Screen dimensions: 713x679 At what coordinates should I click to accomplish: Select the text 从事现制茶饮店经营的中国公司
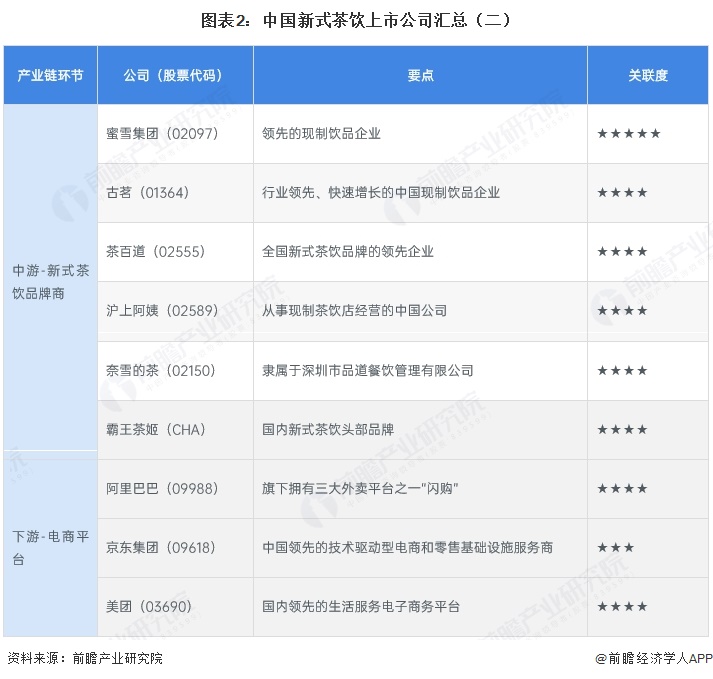354,311
